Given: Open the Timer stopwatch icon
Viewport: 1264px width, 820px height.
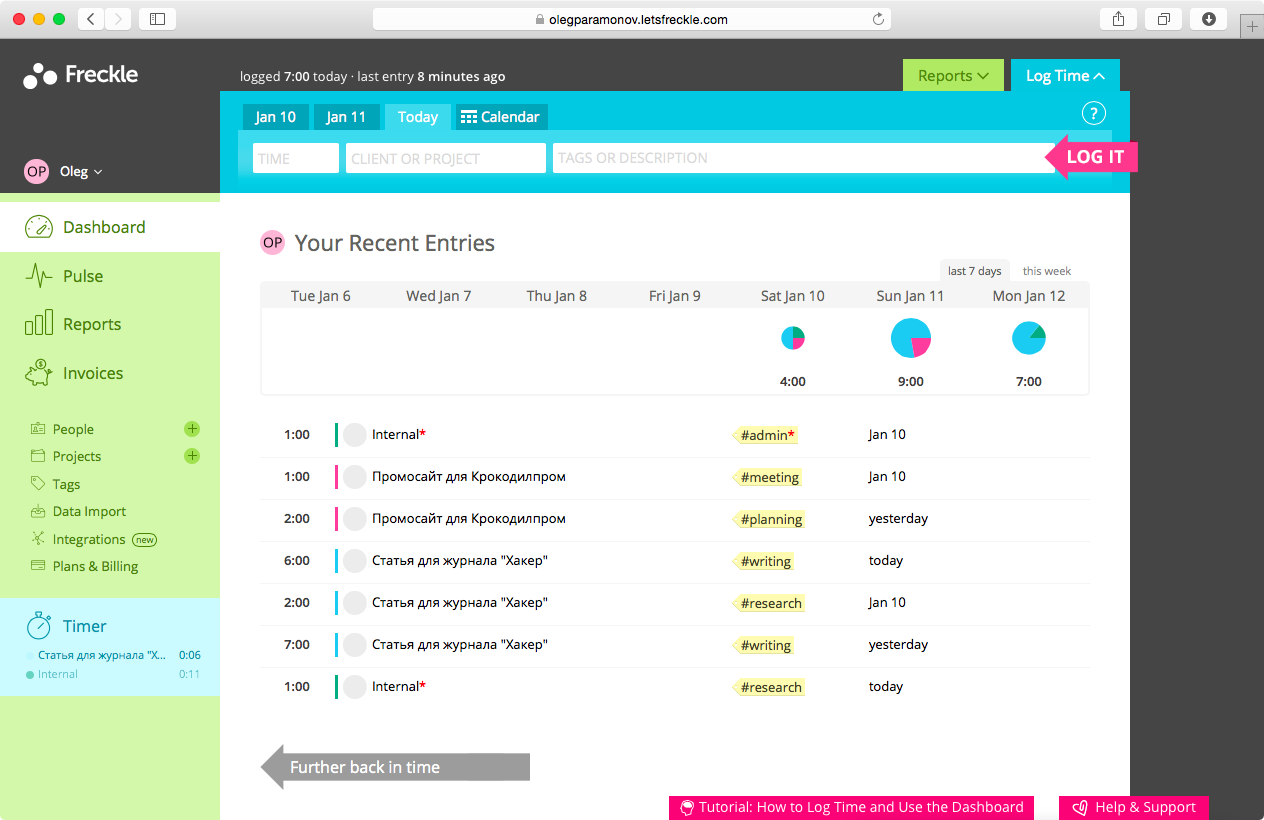Looking at the screenshot, I should (39, 626).
